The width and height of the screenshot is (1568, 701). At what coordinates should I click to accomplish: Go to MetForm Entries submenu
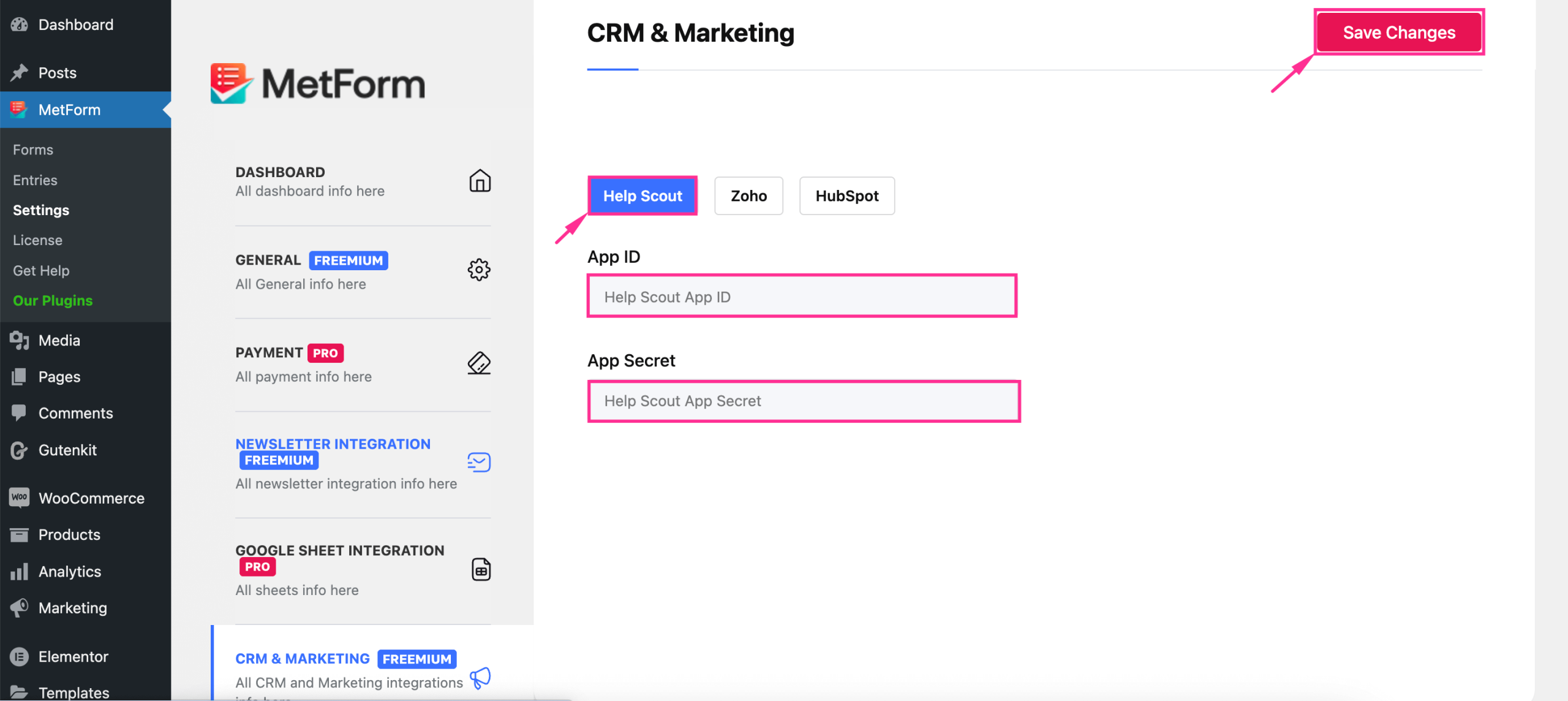click(35, 180)
